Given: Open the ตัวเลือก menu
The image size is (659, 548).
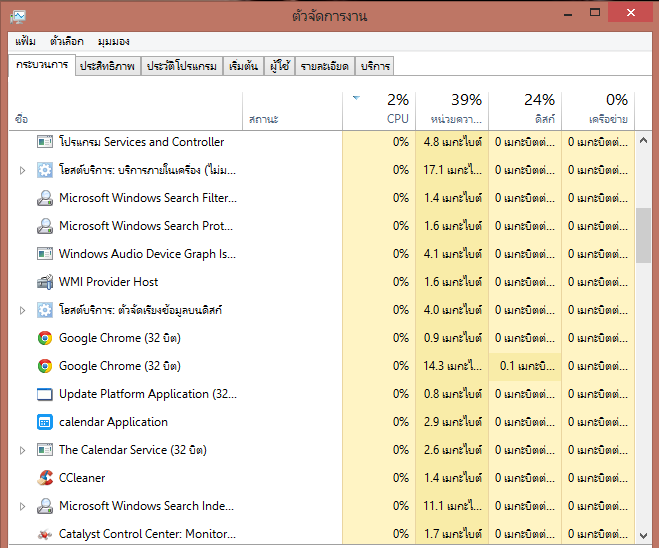Looking at the screenshot, I should [x=67, y=42].
